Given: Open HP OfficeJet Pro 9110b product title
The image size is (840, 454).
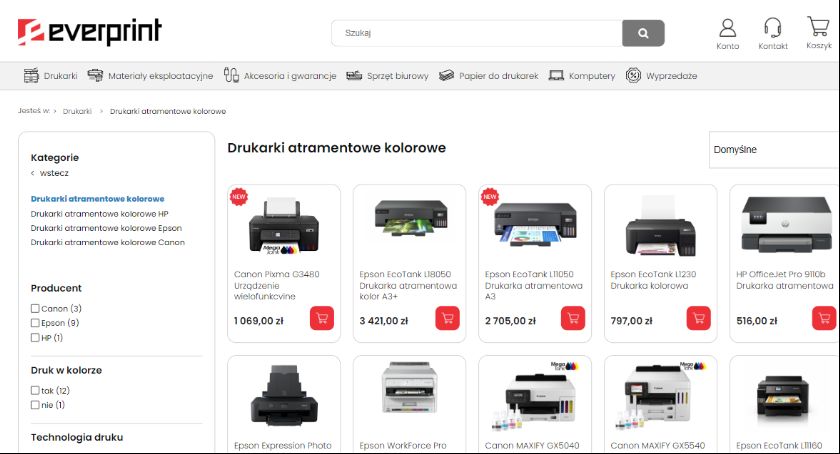Looking at the screenshot, I should [785, 280].
